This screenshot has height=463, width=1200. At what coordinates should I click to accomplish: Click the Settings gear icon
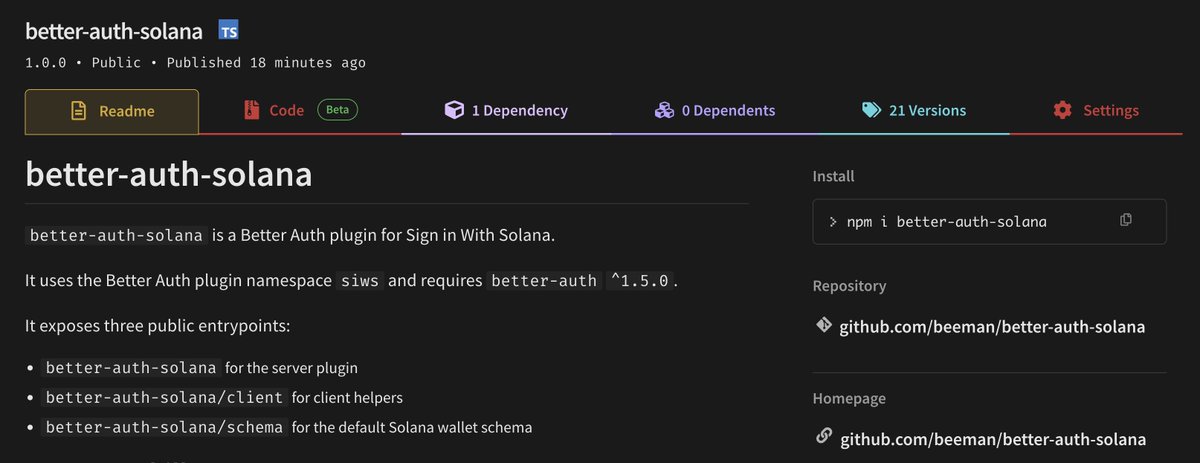point(1063,110)
